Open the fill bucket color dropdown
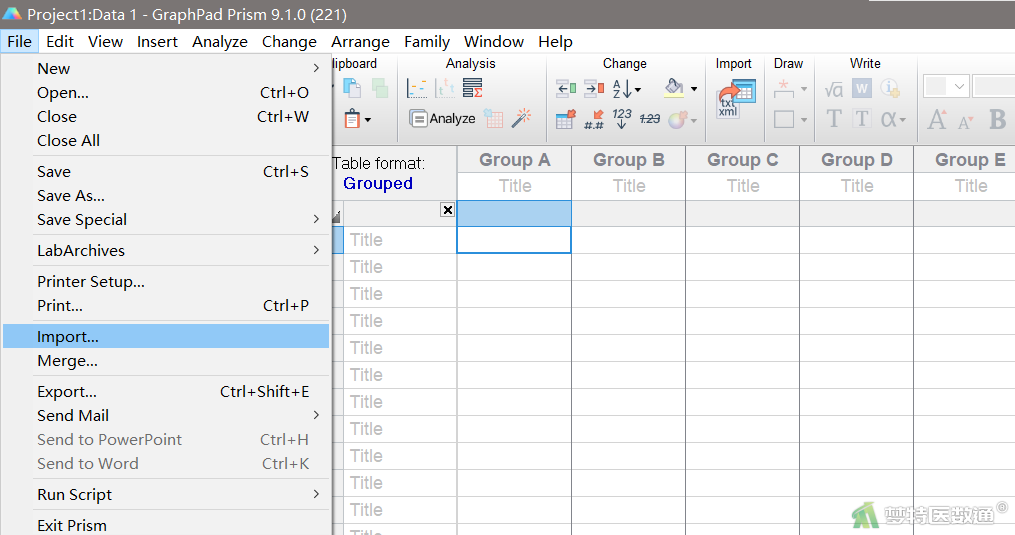1015x535 pixels. click(694, 89)
